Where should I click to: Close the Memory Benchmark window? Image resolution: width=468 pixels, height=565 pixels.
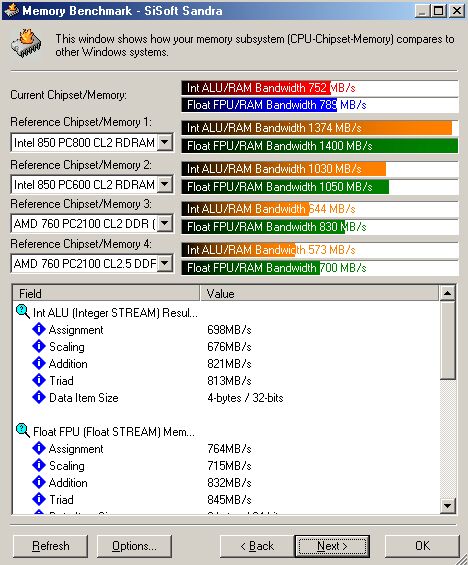tap(456, 10)
